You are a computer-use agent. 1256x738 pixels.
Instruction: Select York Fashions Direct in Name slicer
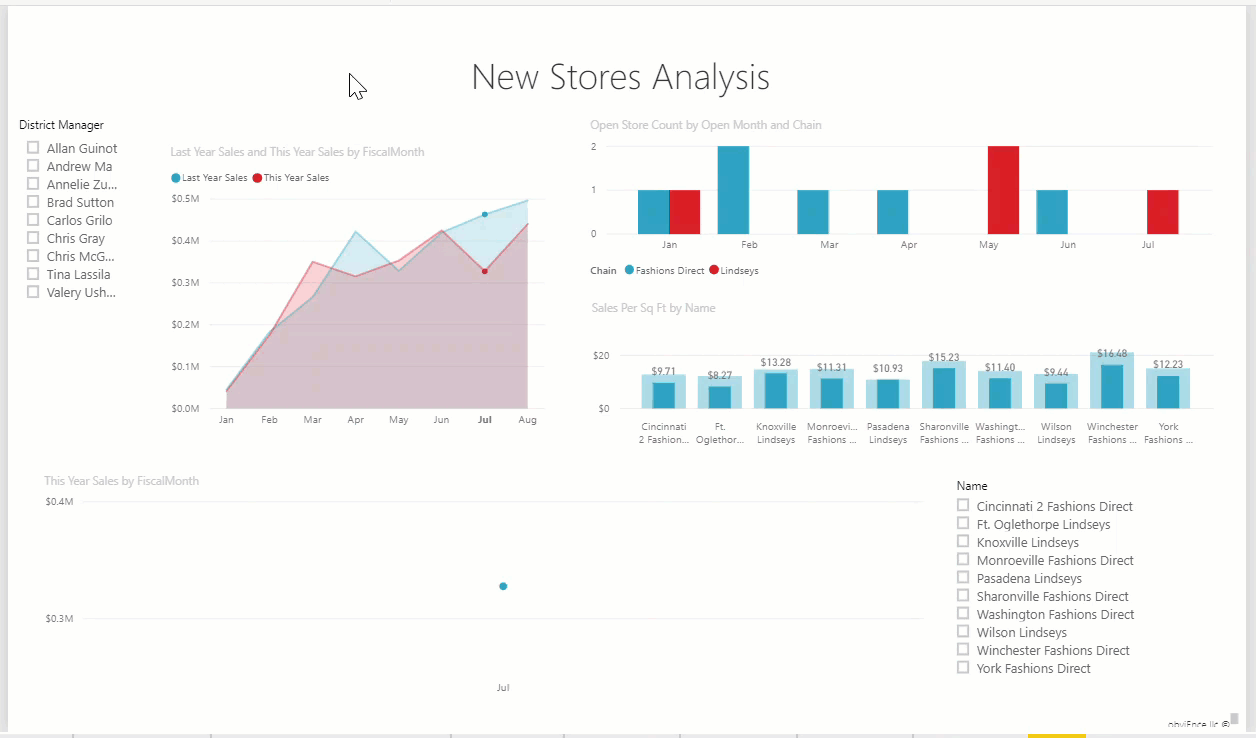pos(963,668)
